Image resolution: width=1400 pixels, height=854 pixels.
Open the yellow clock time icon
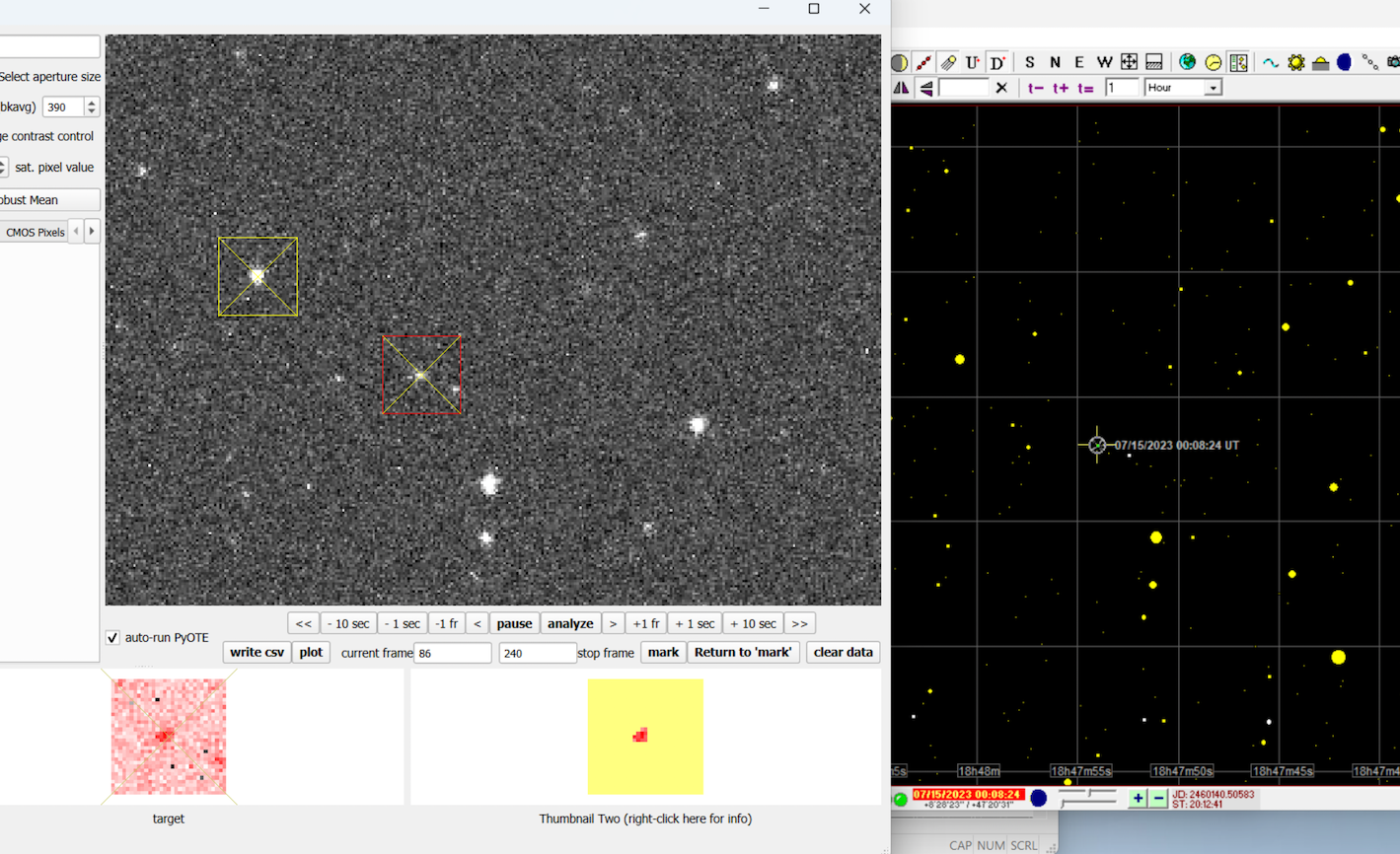coord(1214,62)
